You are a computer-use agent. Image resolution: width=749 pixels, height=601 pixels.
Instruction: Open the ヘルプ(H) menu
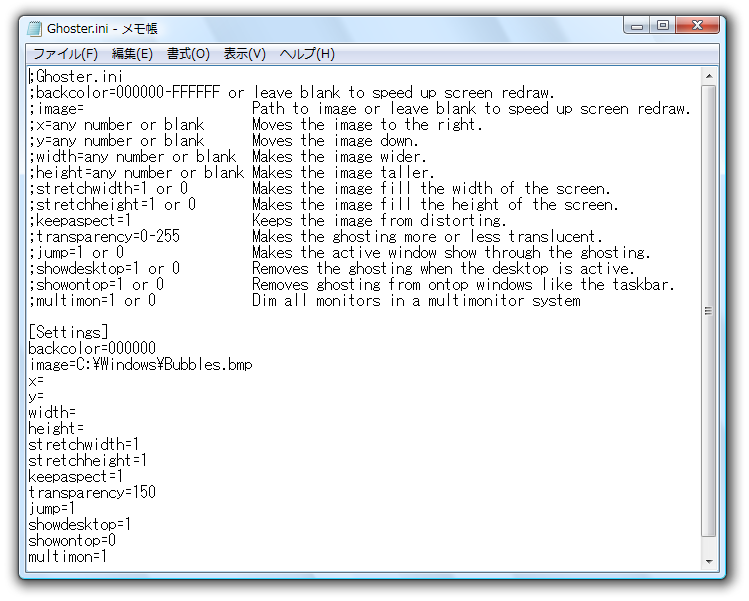(307, 54)
